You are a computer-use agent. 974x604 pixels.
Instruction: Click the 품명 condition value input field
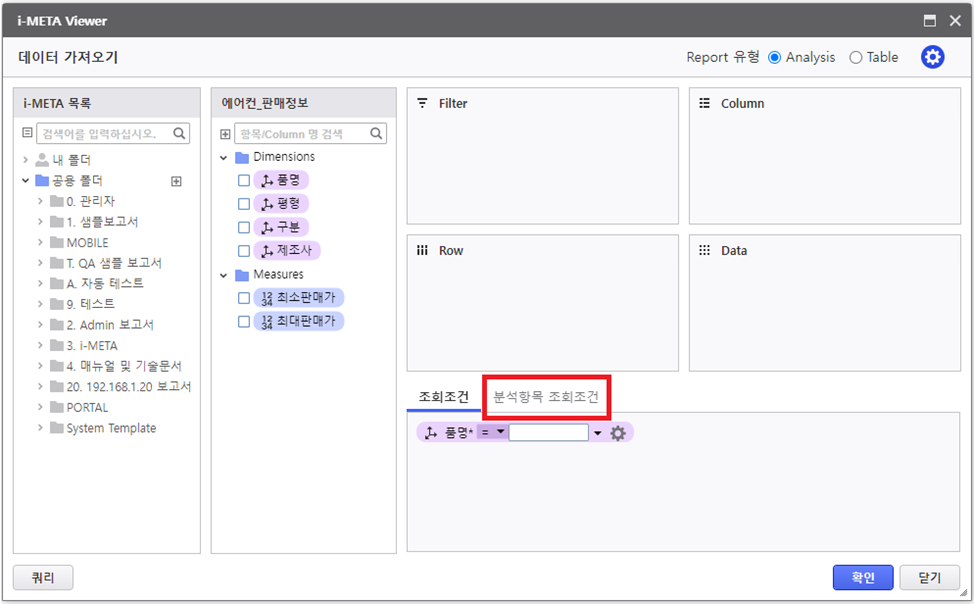pos(548,433)
